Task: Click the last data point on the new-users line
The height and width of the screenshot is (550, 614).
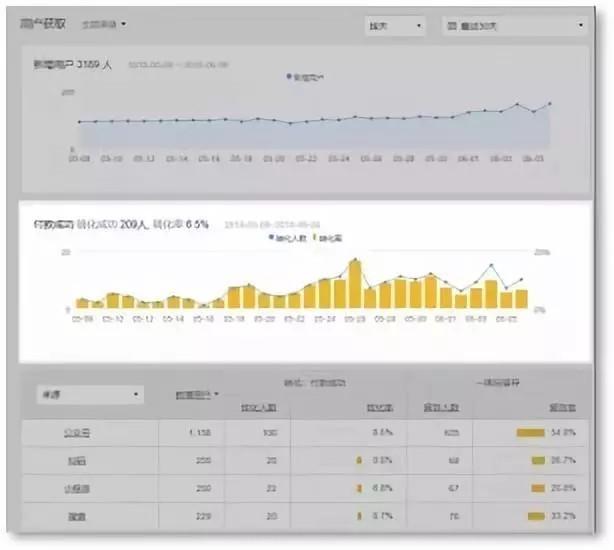Action: (550, 104)
